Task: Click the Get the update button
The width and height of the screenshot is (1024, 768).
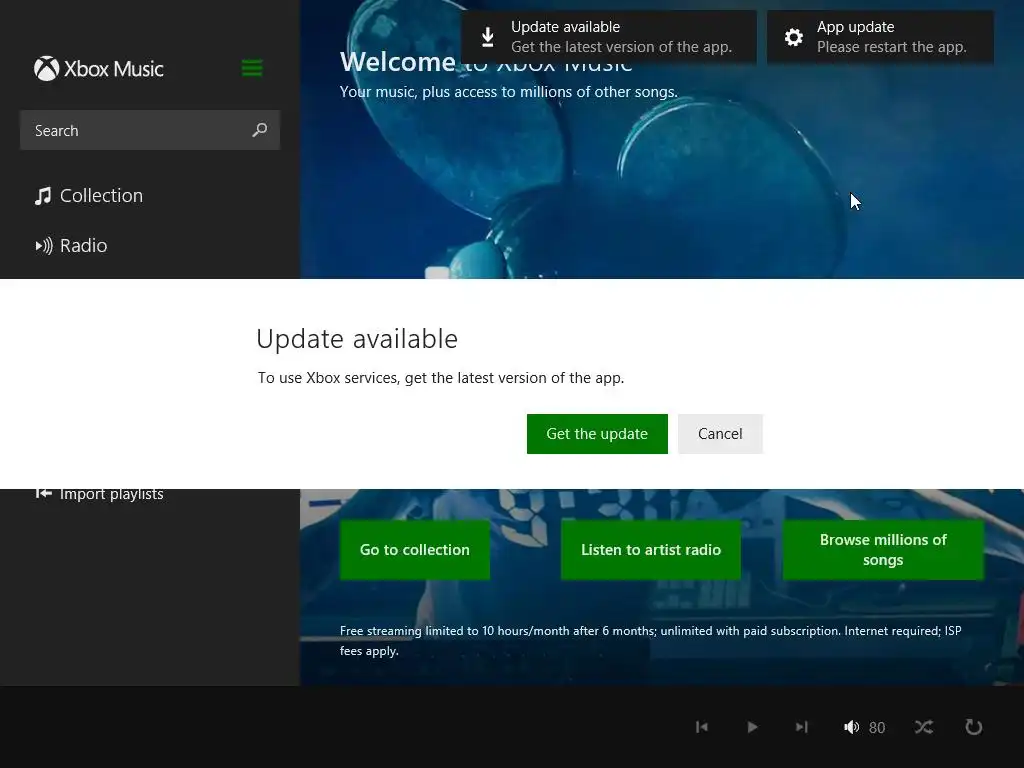Action: pos(597,434)
